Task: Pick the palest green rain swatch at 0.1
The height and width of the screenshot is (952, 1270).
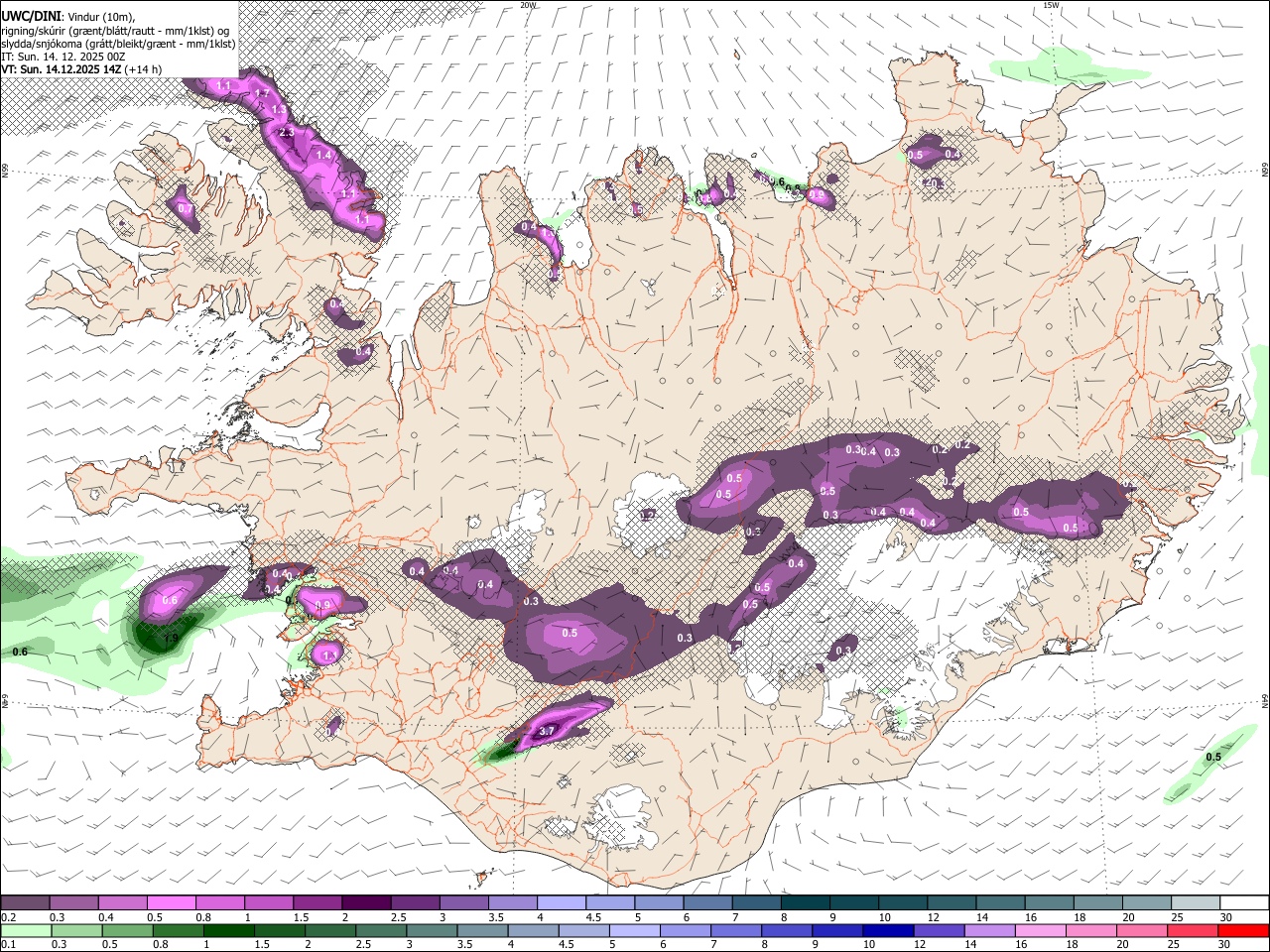Action: click(25, 930)
